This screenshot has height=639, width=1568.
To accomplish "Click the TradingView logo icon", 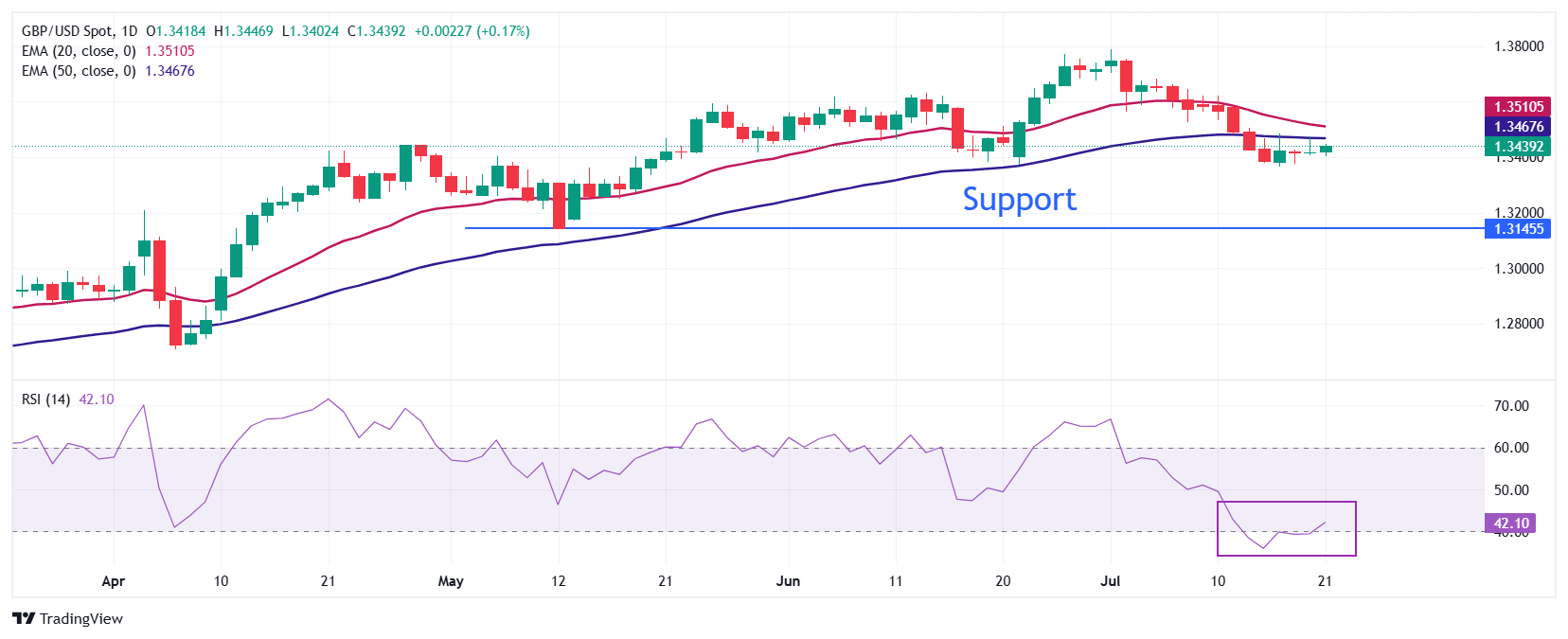I will click(24, 618).
